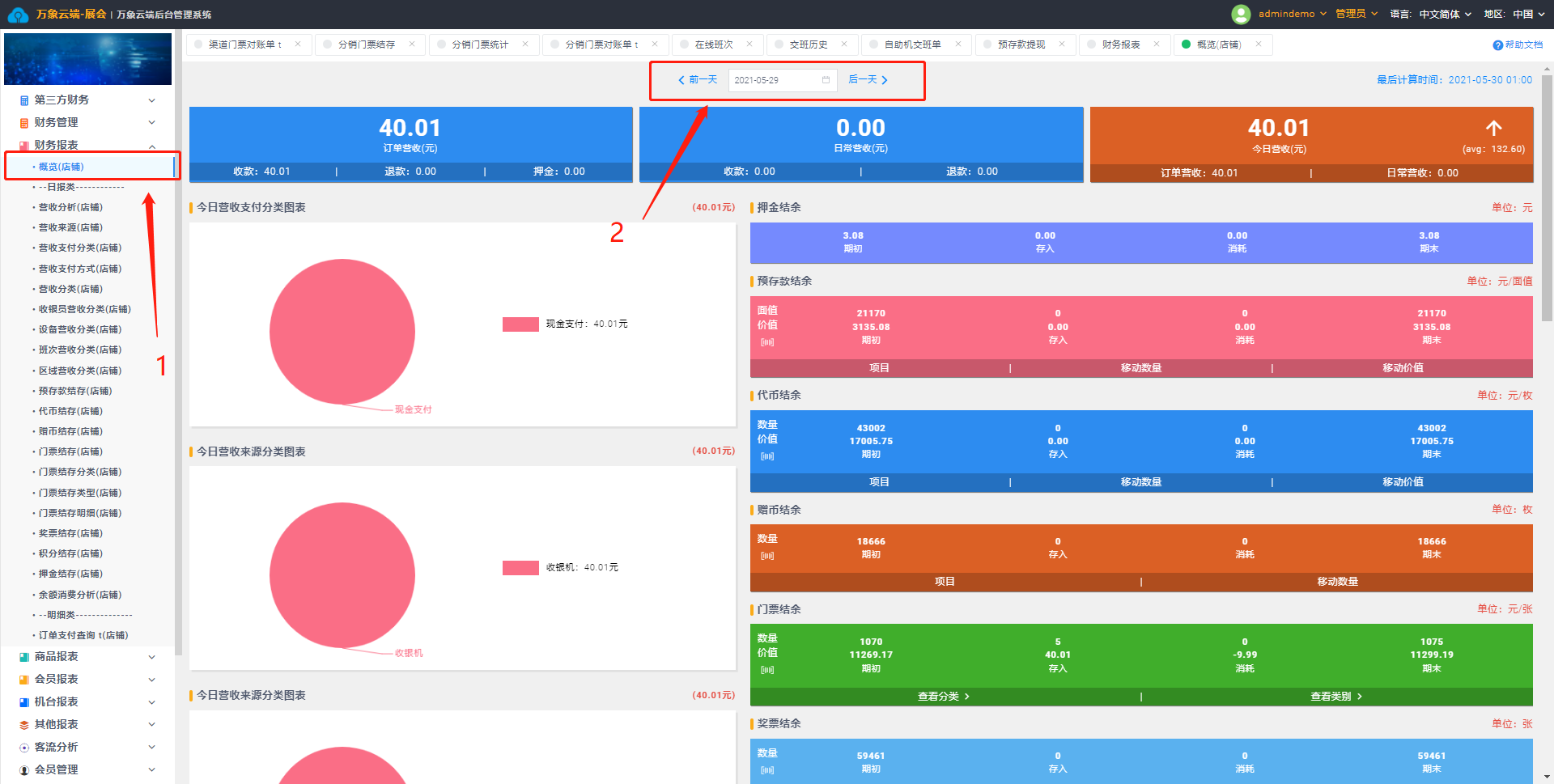Open the 中文简体 language dropdown
The height and width of the screenshot is (784, 1554).
(1446, 14)
